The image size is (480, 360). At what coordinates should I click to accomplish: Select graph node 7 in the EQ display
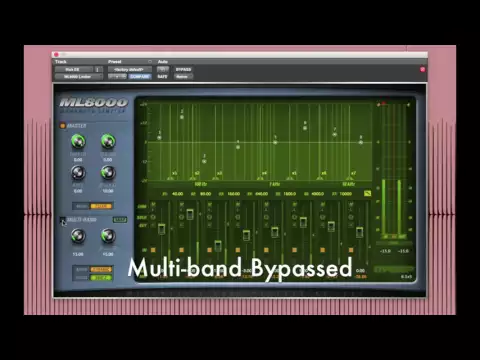click(335, 134)
